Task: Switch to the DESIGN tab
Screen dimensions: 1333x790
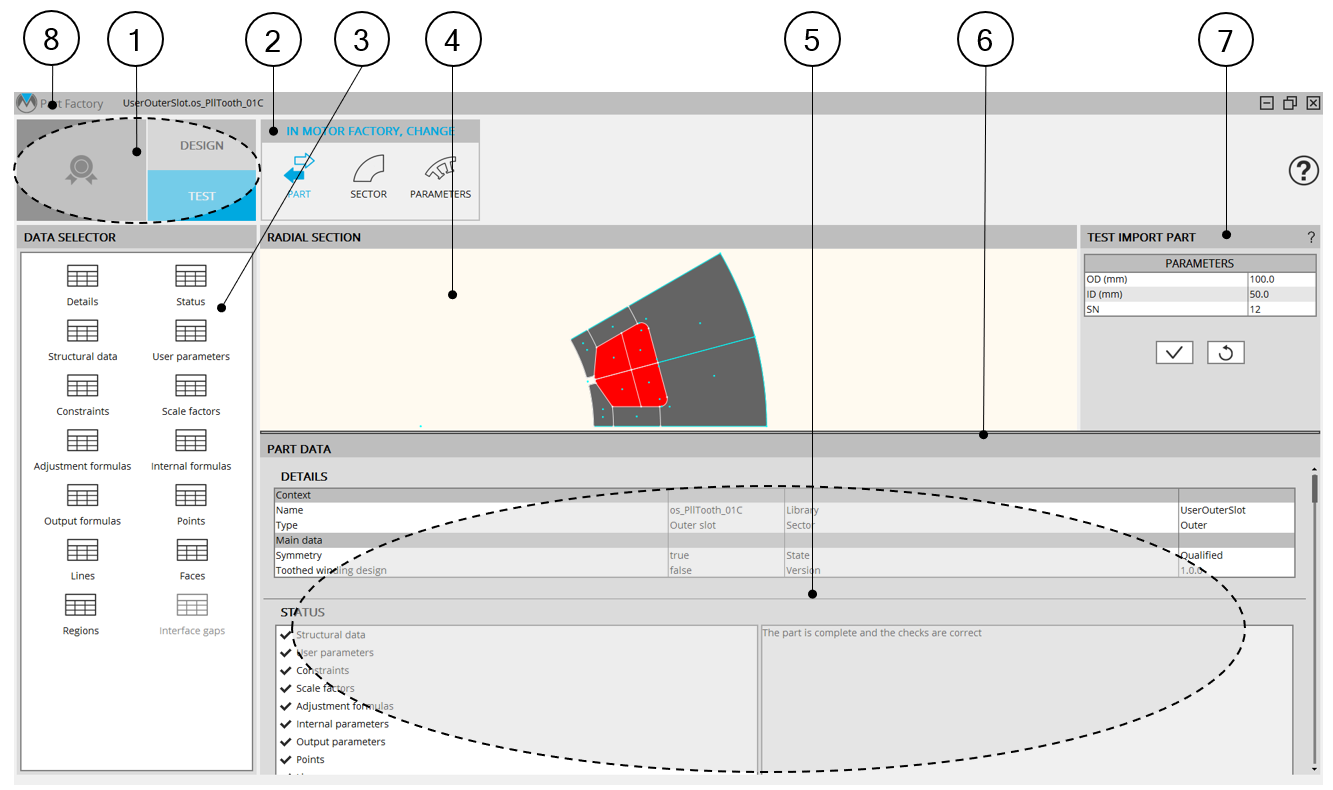Action: pyautogui.click(x=202, y=146)
